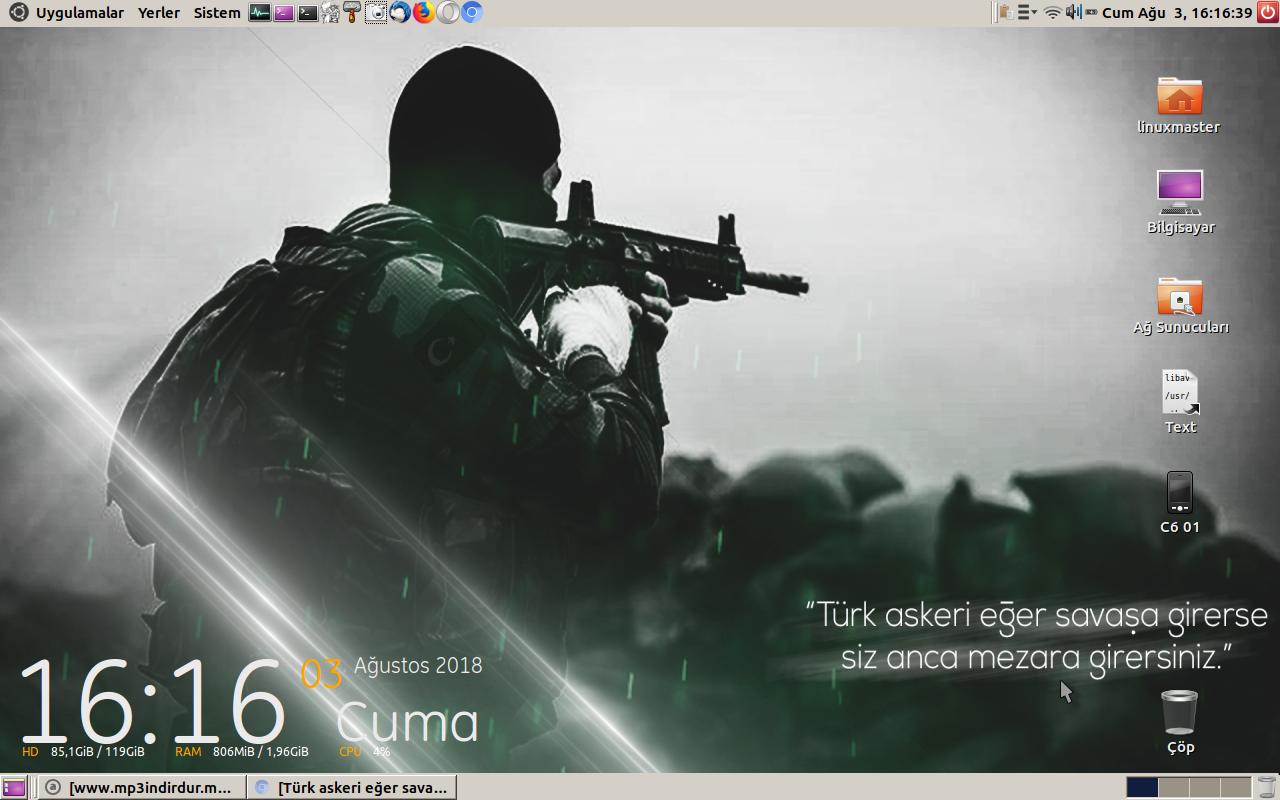Image resolution: width=1280 pixels, height=800 pixels.
Task: Open the Ubuntu logo main menu icon
Action: click(18, 13)
